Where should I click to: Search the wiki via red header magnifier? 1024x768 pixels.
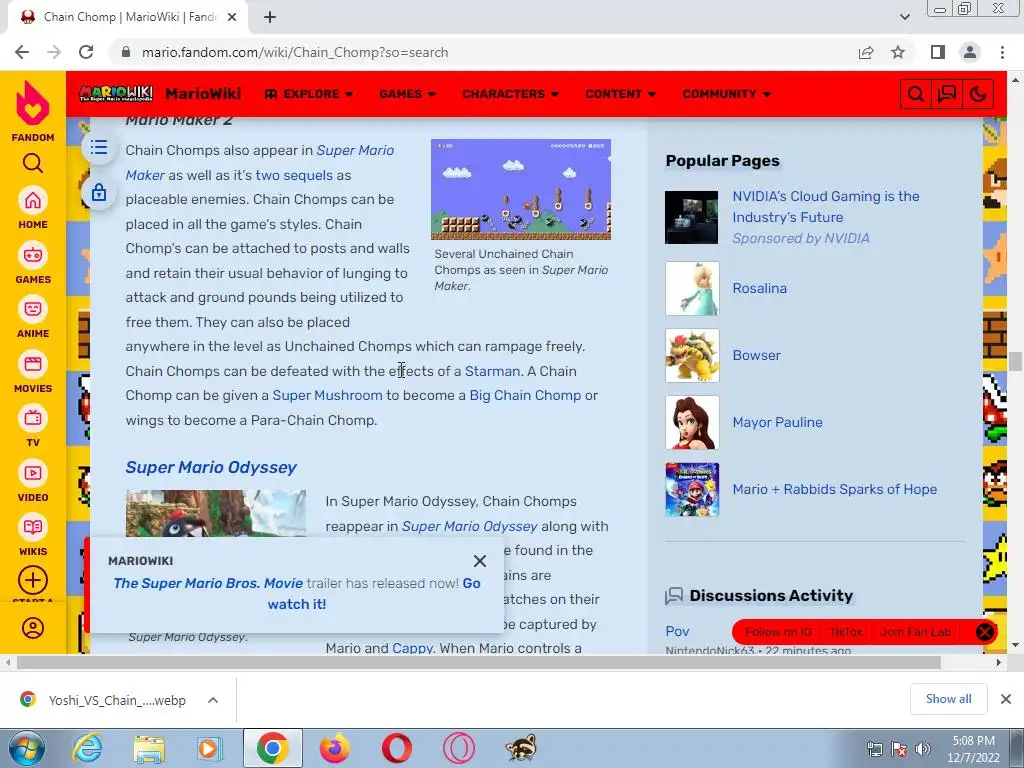click(916, 94)
